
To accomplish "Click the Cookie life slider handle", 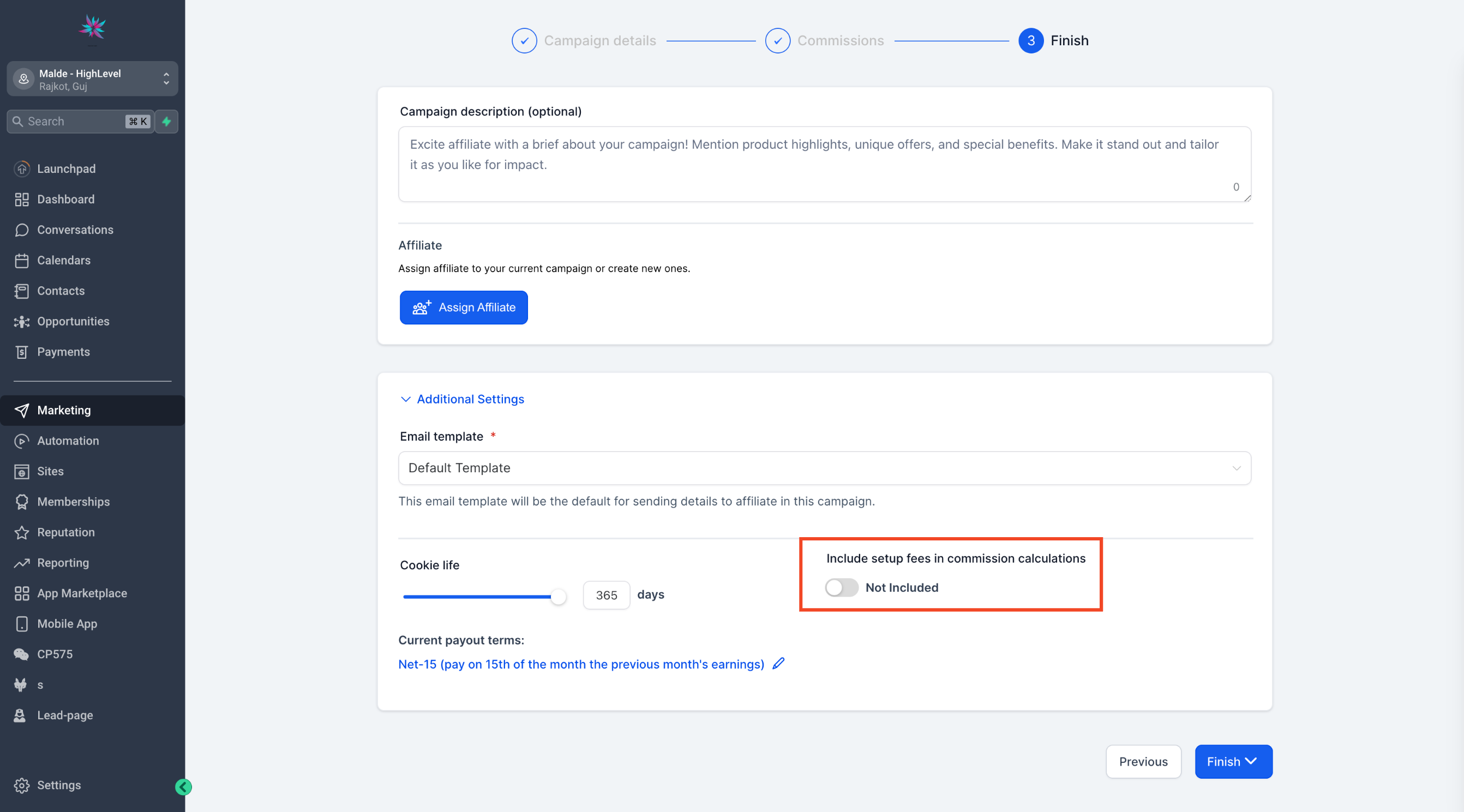I will point(559,597).
